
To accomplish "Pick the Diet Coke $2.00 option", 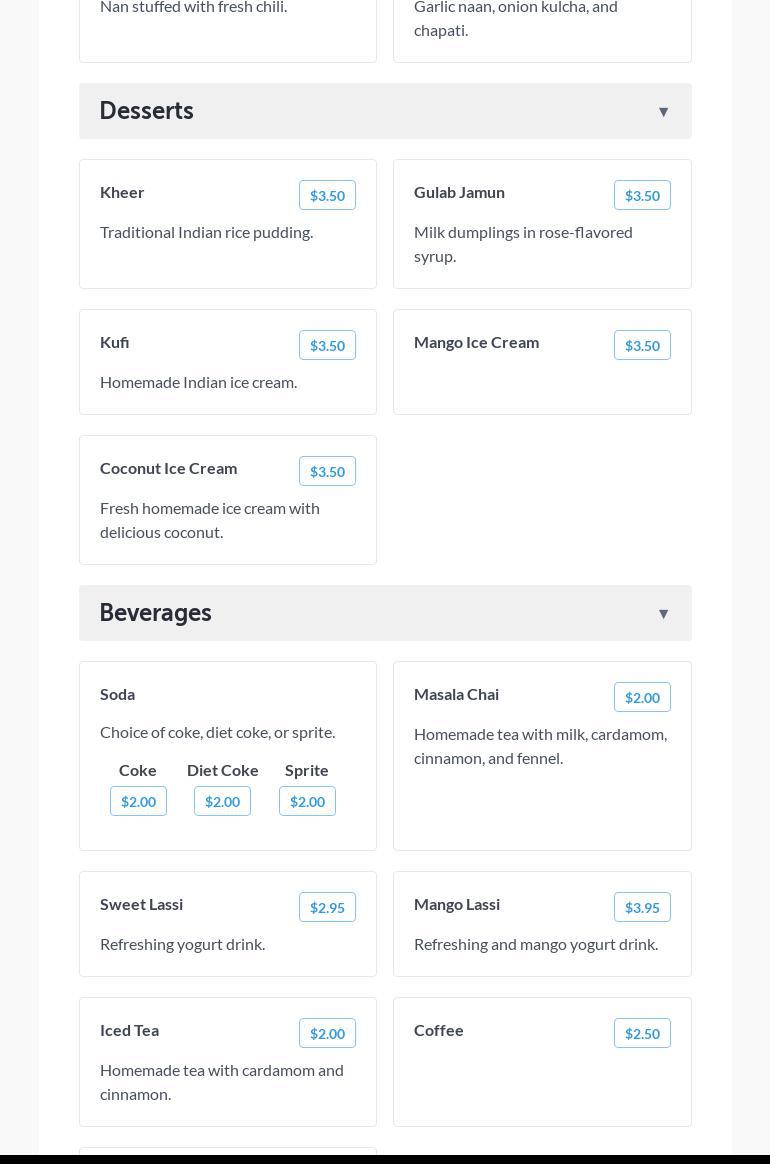I will 222,802.
